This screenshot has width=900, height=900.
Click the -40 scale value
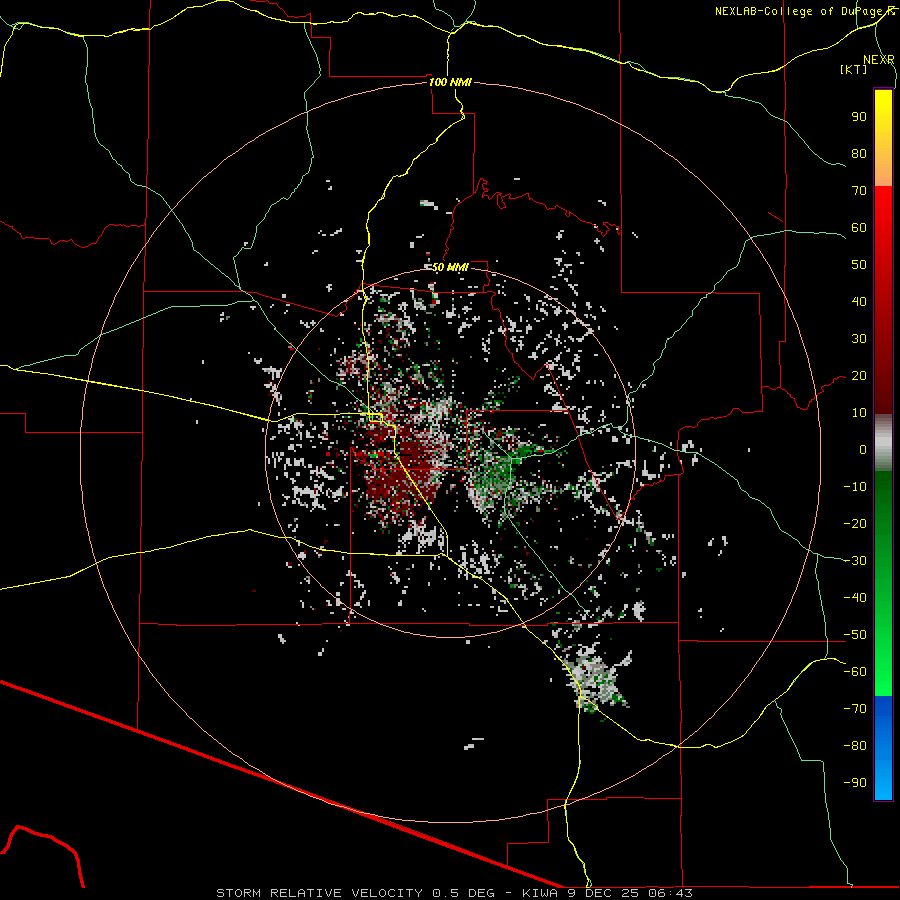point(855,598)
